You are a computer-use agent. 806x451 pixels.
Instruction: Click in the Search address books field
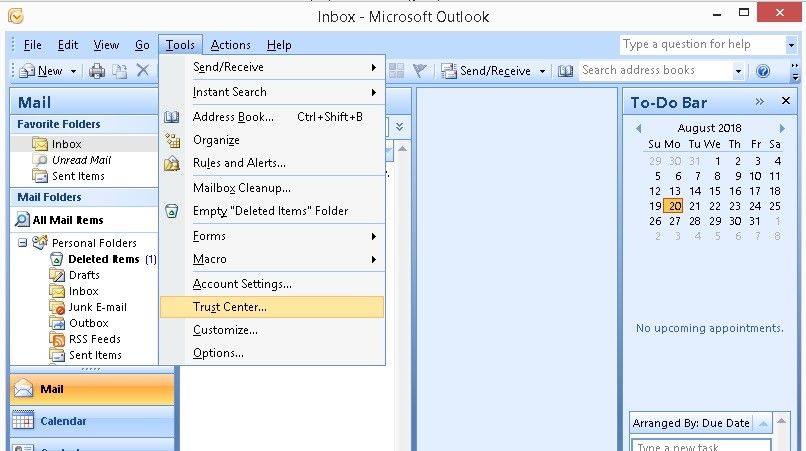coord(655,70)
